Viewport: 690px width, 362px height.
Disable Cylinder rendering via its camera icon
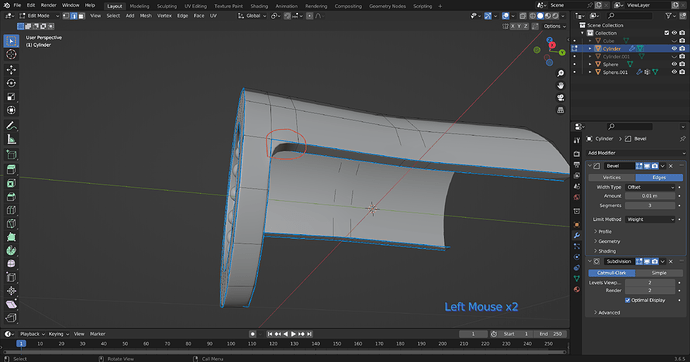tap(682, 49)
